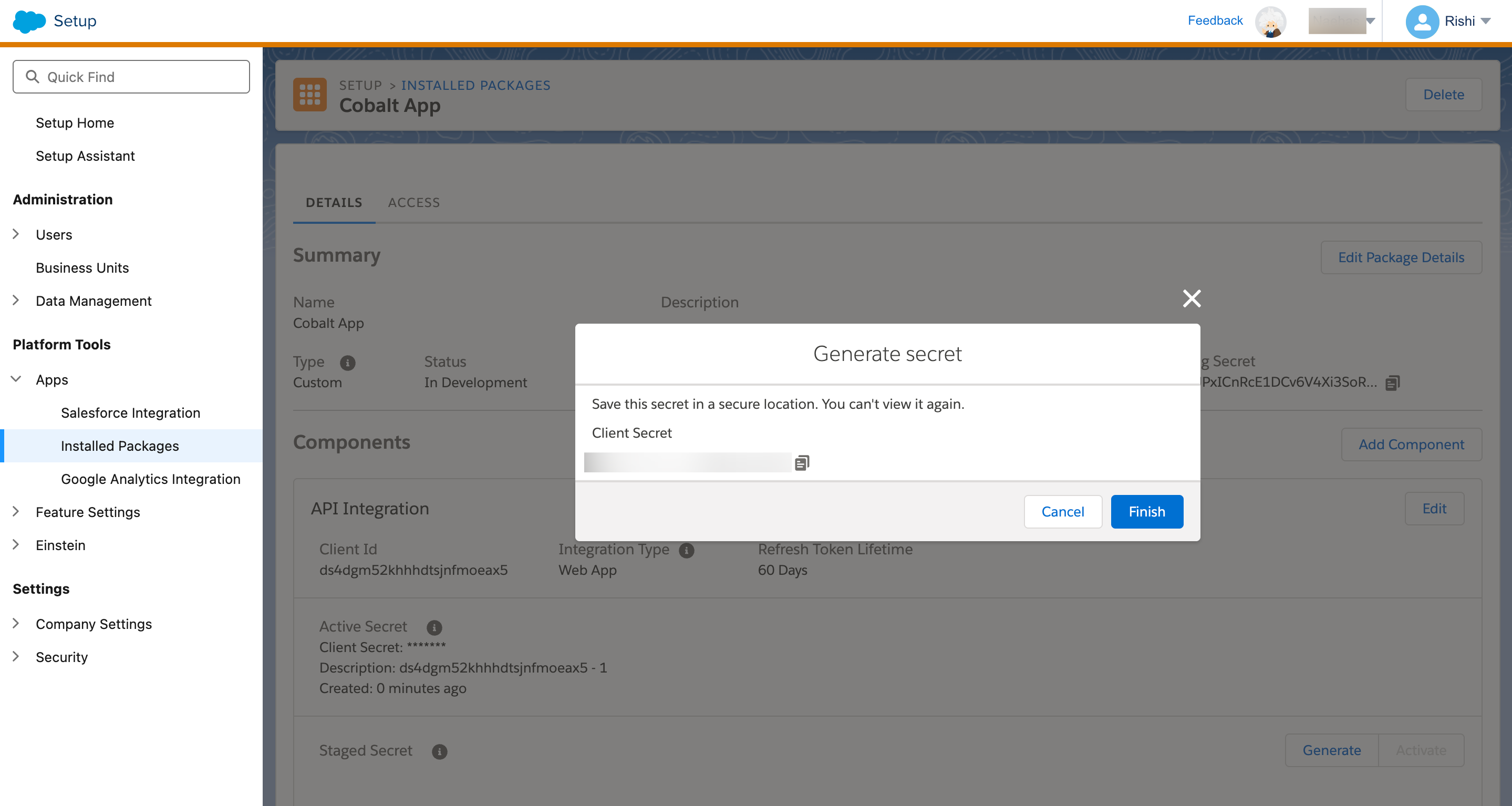Close the Generate secret dialog with the X
Image resolution: width=1512 pixels, height=806 pixels.
tap(1192, 298)
